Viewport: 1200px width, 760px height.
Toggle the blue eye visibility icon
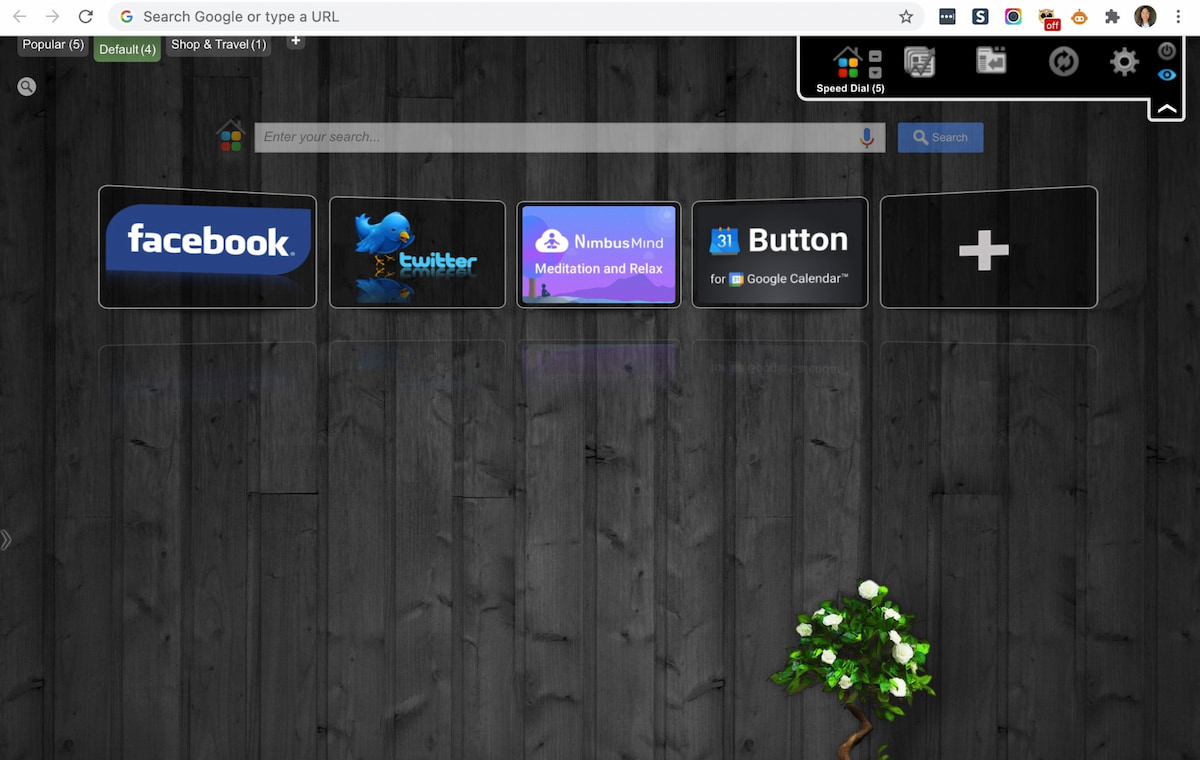click(1166, 75)
